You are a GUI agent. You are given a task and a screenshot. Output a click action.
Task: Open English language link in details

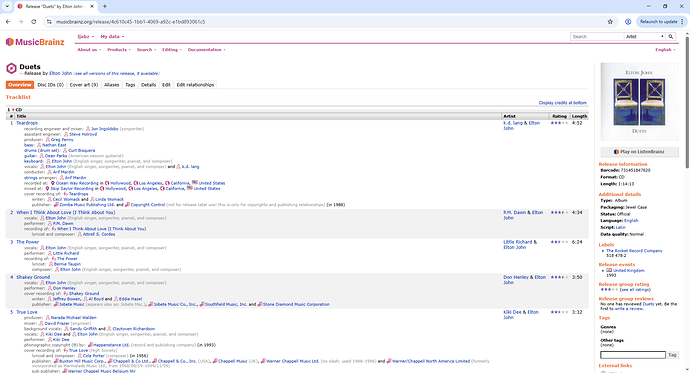(631, 221)
